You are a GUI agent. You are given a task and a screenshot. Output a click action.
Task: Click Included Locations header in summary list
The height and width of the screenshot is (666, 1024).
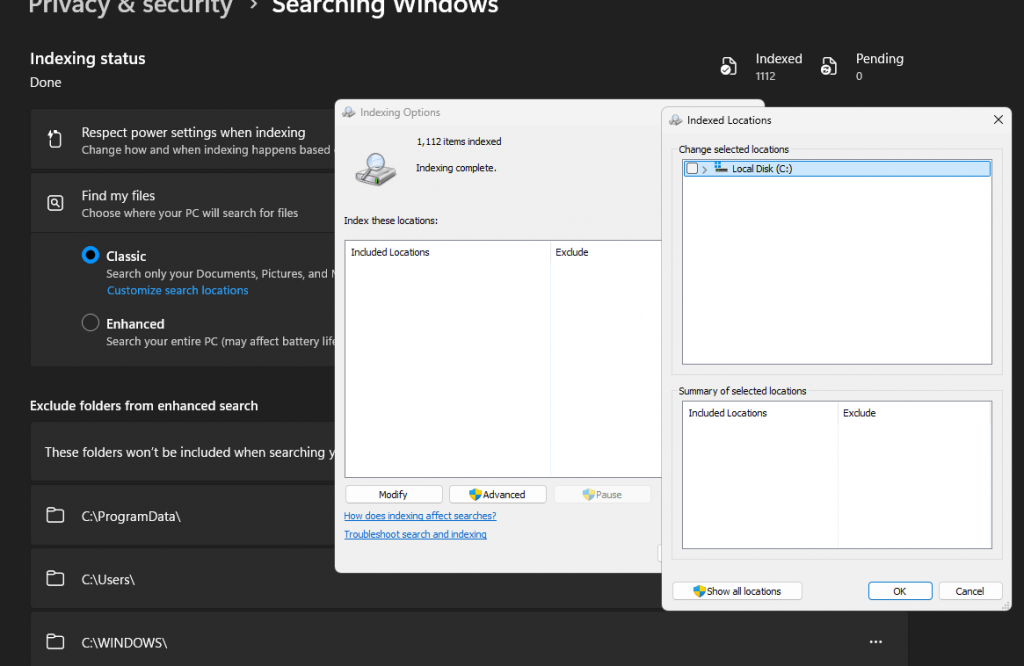pyautogui.click(x=728, y=413)
